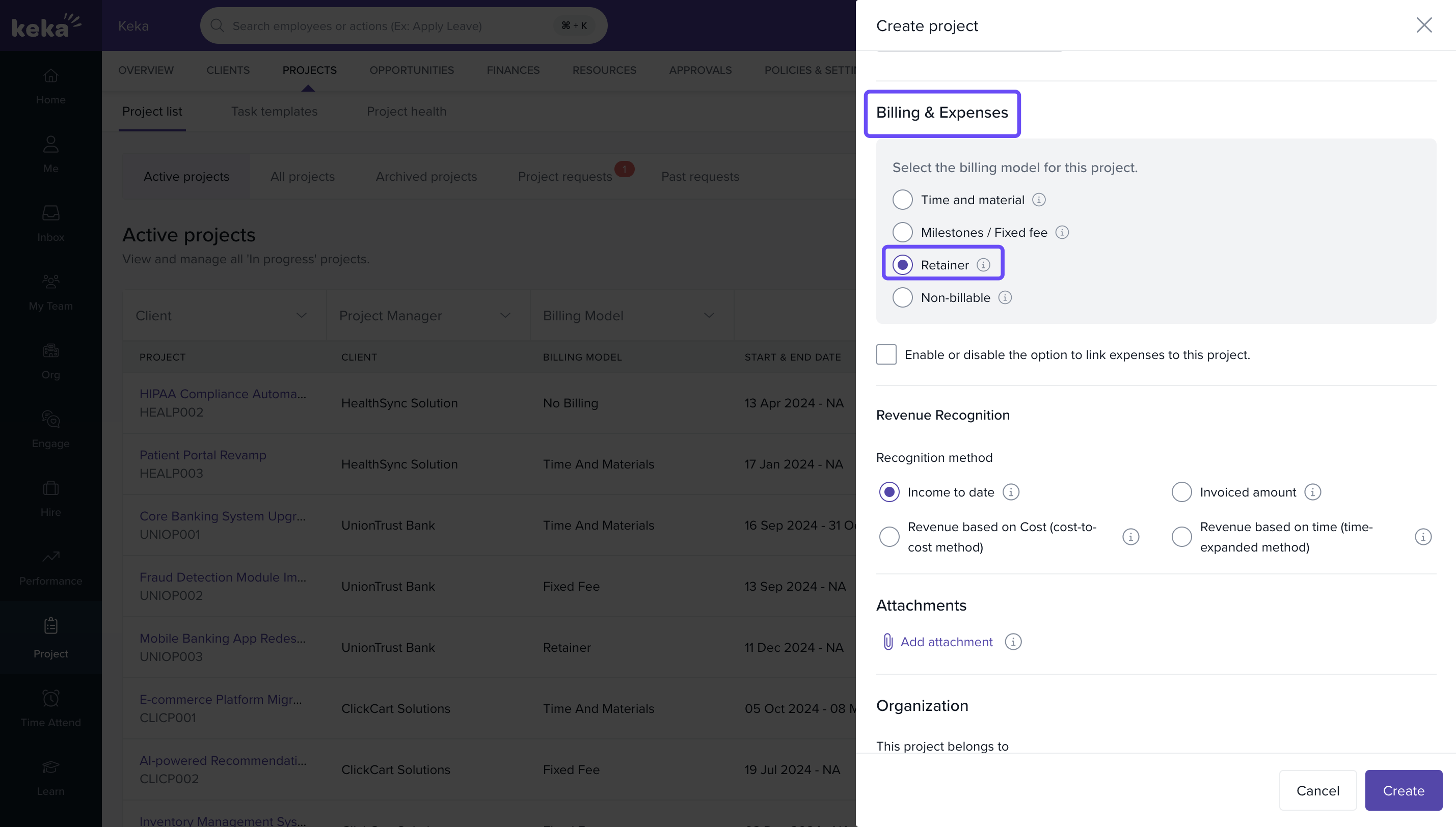Select the Non-billable billing model
Image resolution: width=1456 pixels, height=827 pixels.
tap(902, 297)
